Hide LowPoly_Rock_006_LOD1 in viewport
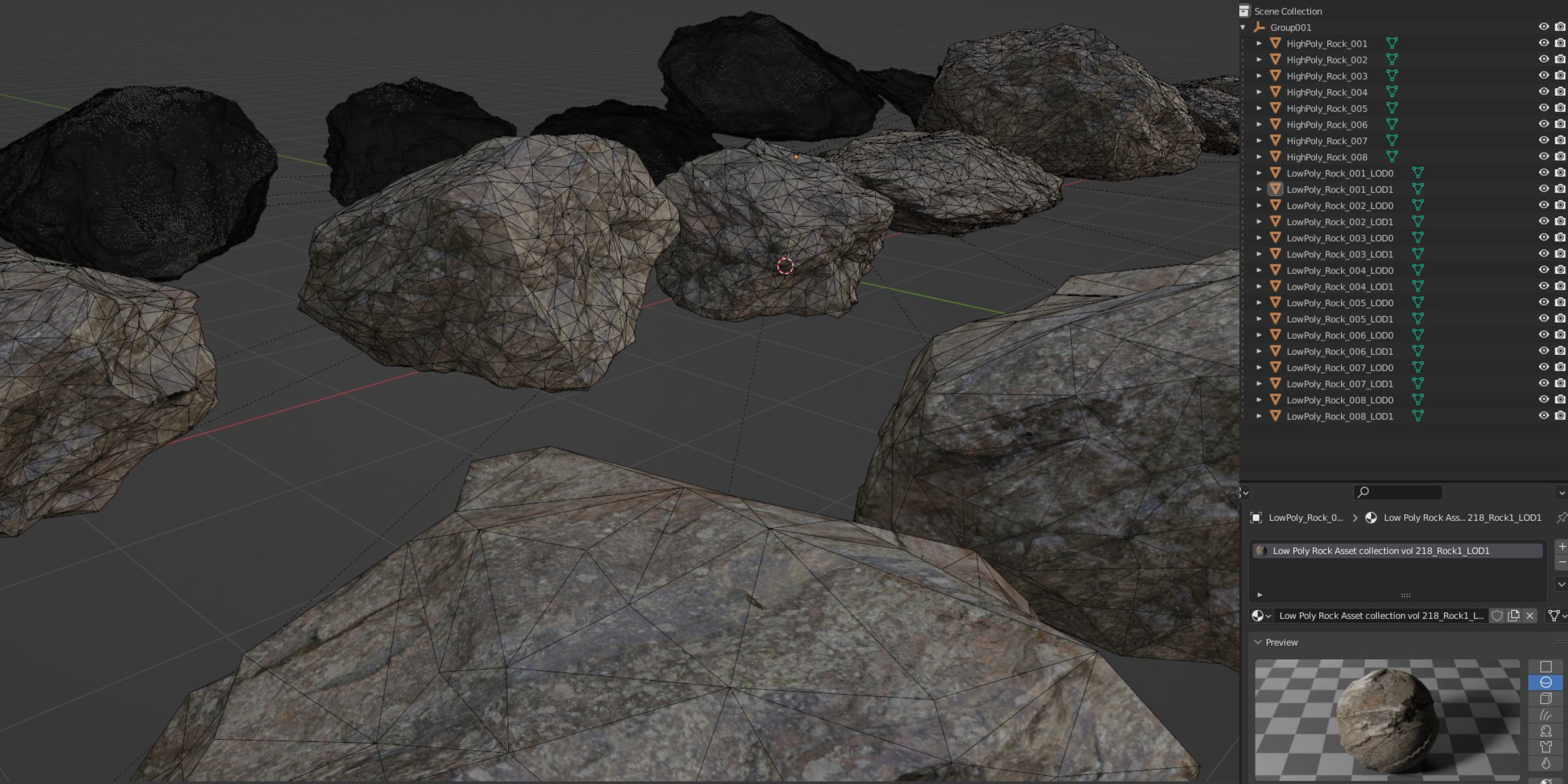 point(1544,351)
